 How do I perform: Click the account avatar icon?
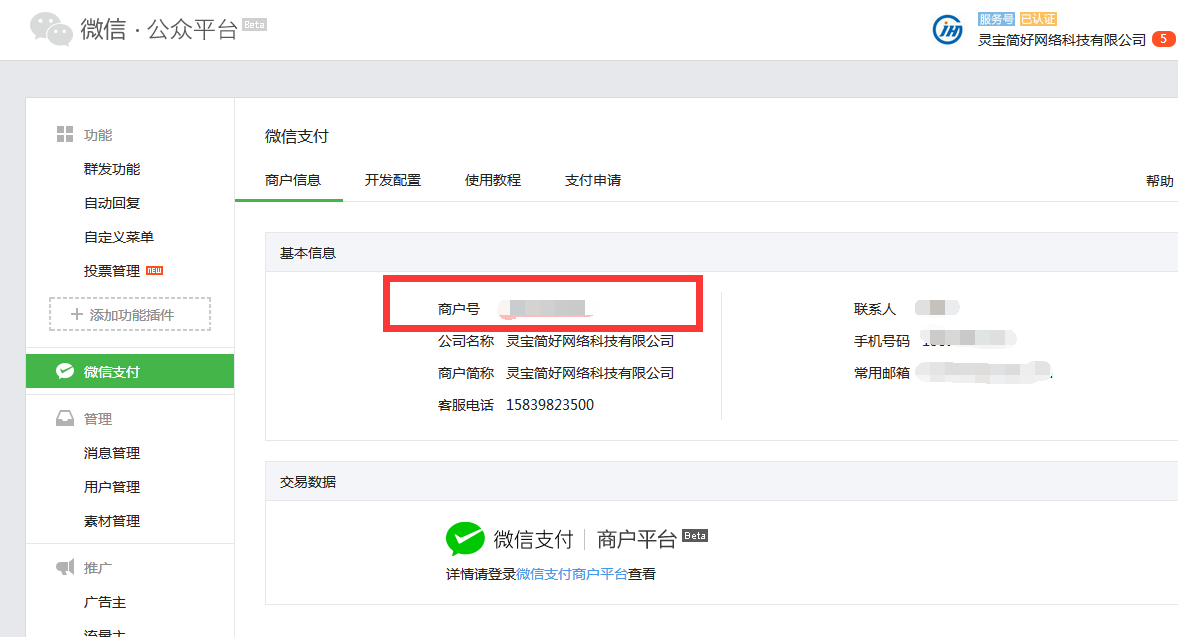coord(947,30)
